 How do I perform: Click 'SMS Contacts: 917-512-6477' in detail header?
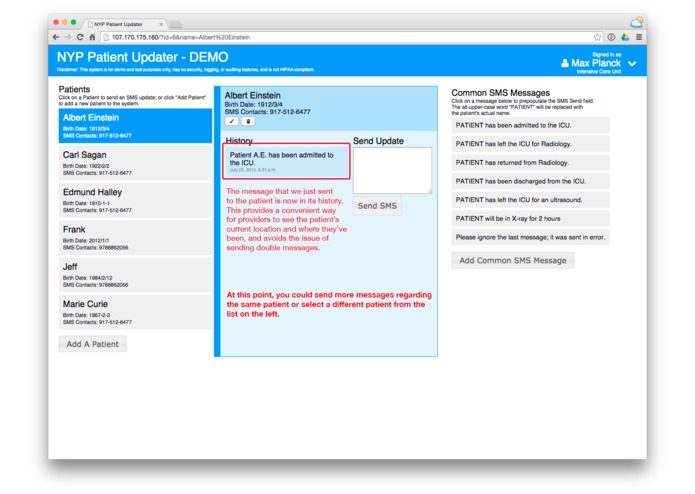[x=267, y=112]
